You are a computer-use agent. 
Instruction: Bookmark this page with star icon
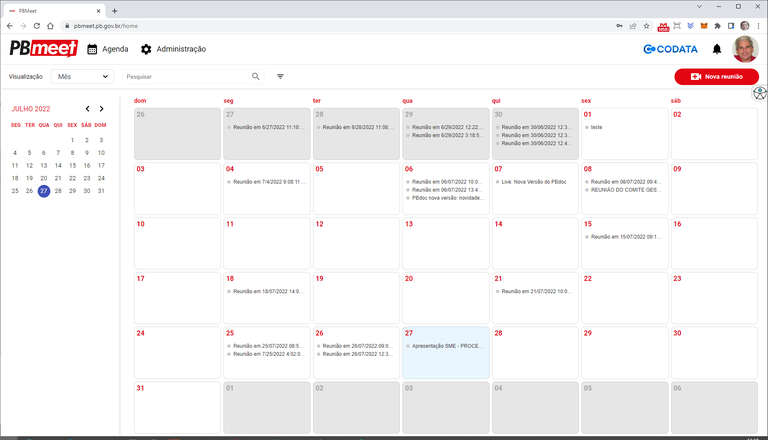coord(647,26)
